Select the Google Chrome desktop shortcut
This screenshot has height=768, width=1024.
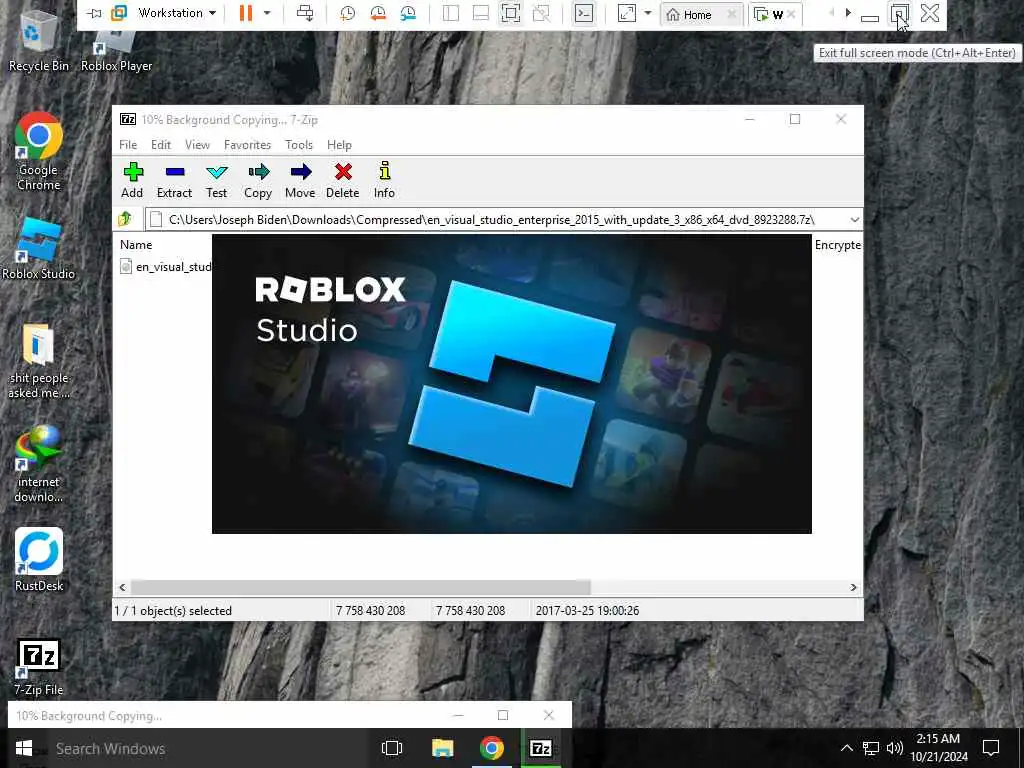coord(38,152)
